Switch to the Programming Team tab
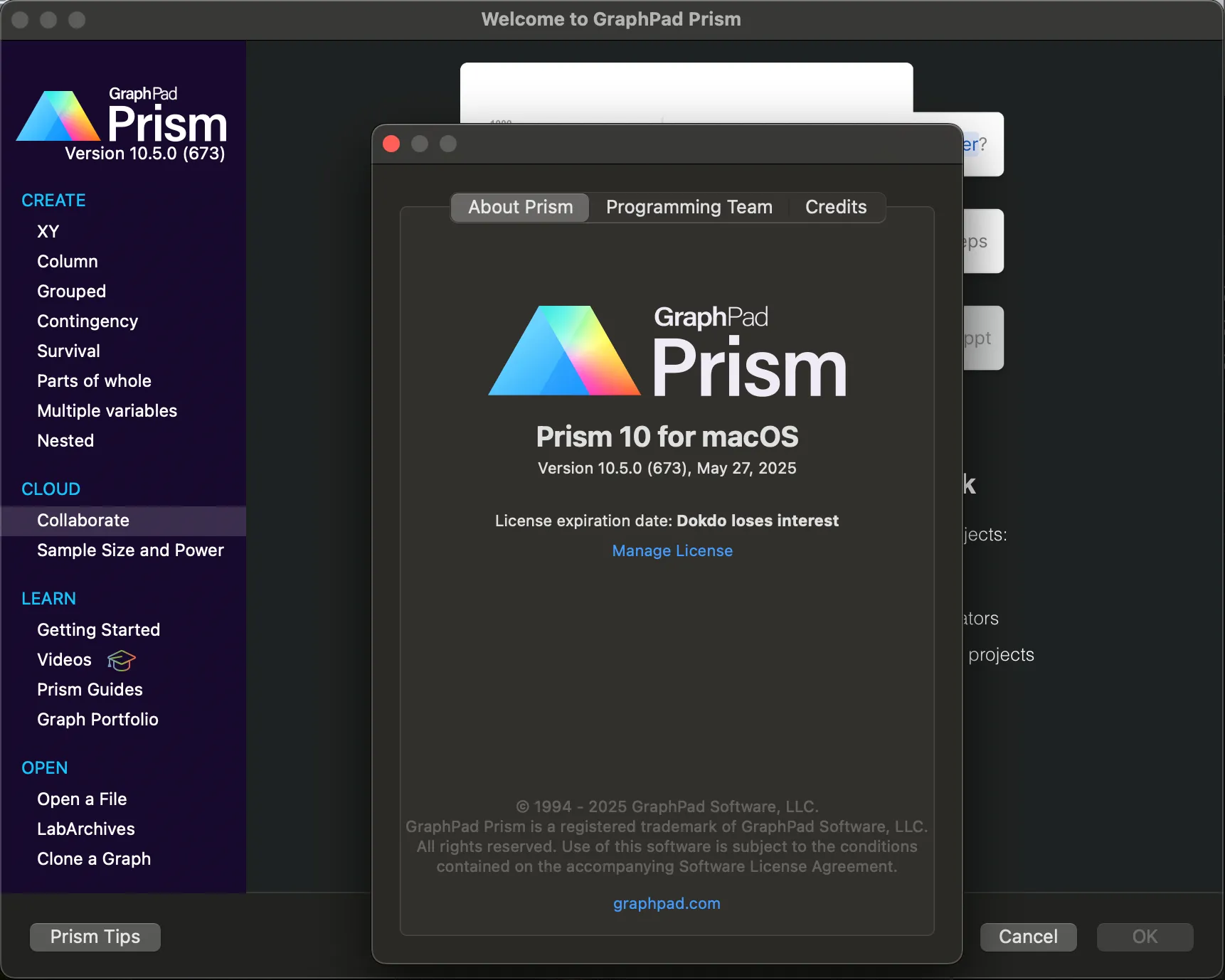This screenshot has width=1225, height=980. 689,207
